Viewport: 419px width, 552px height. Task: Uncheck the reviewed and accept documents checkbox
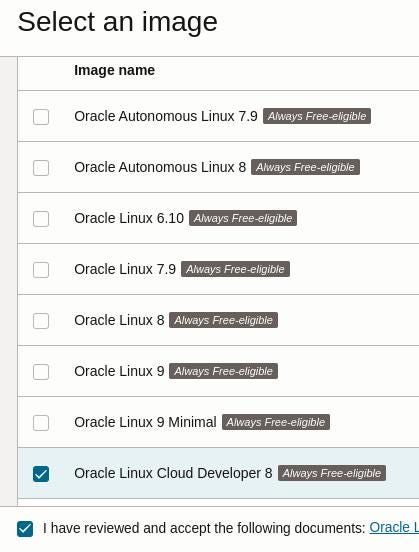pyautogui.click(x=25, y=529)
